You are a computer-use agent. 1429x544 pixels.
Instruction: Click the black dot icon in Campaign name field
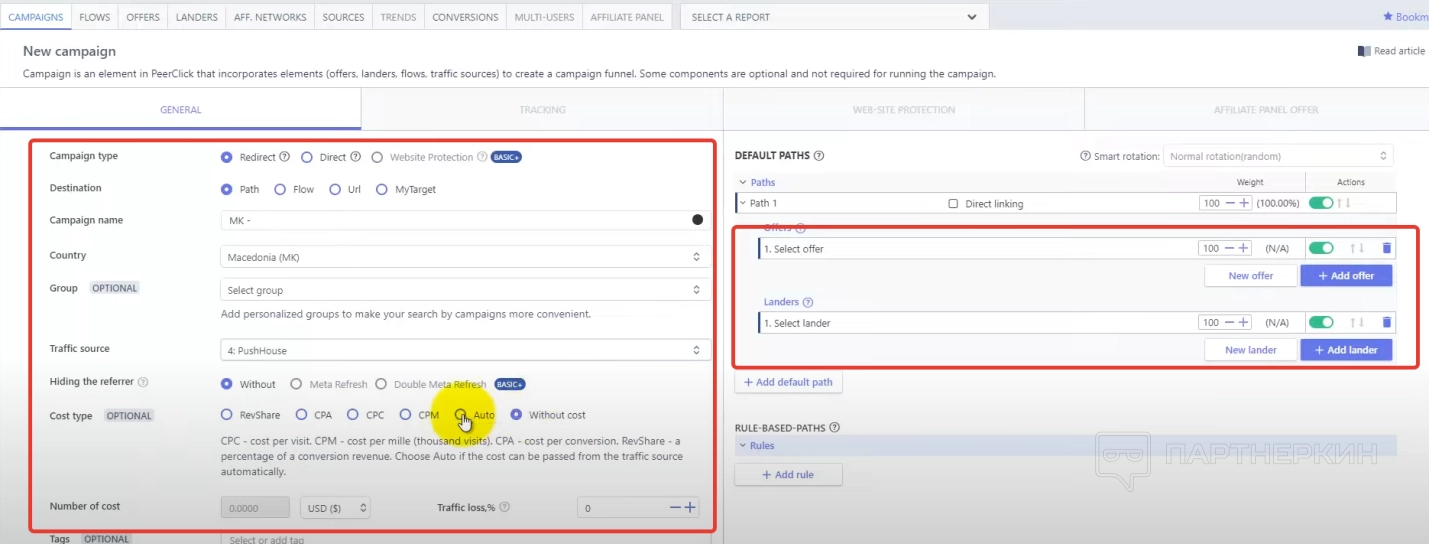[x=697, y=220]
